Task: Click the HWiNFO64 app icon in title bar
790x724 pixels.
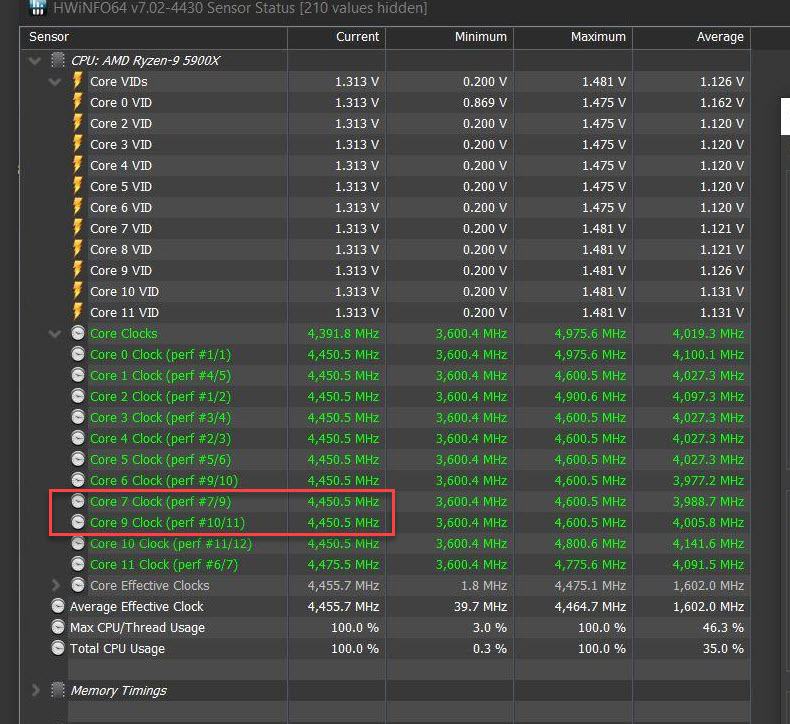Action: pos(37,7)
